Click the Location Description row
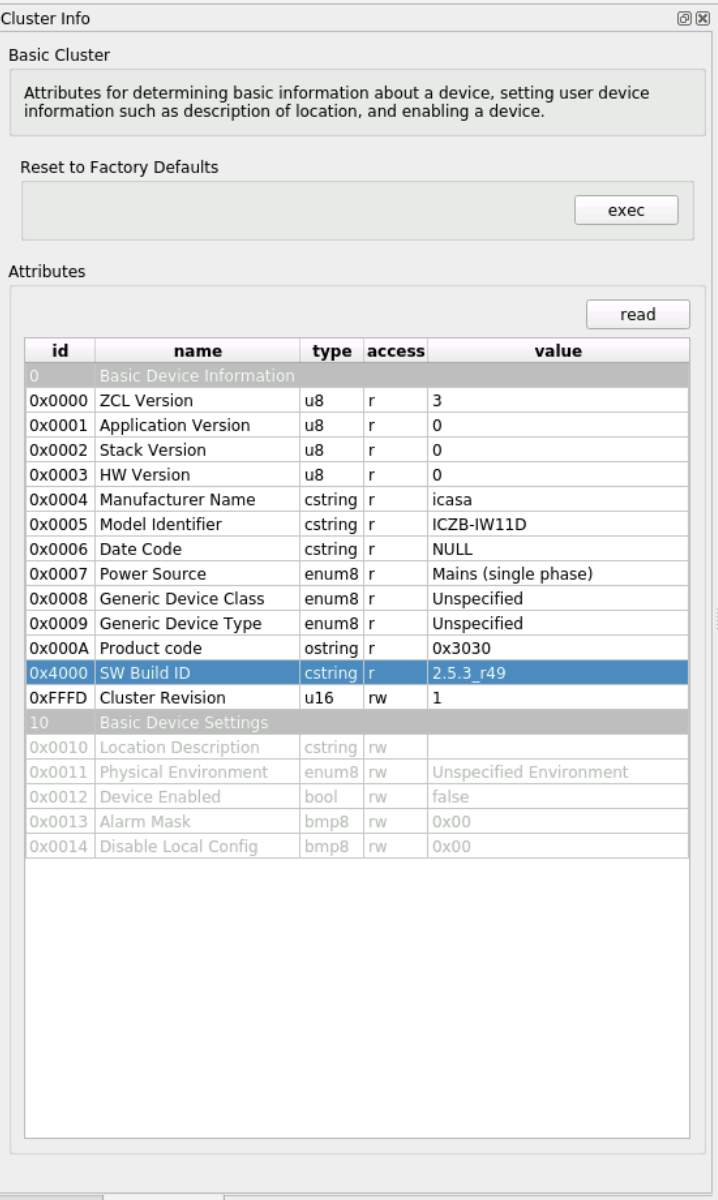Image resolution: width=718 pixels, height=1200 pixels. point(357,747)
